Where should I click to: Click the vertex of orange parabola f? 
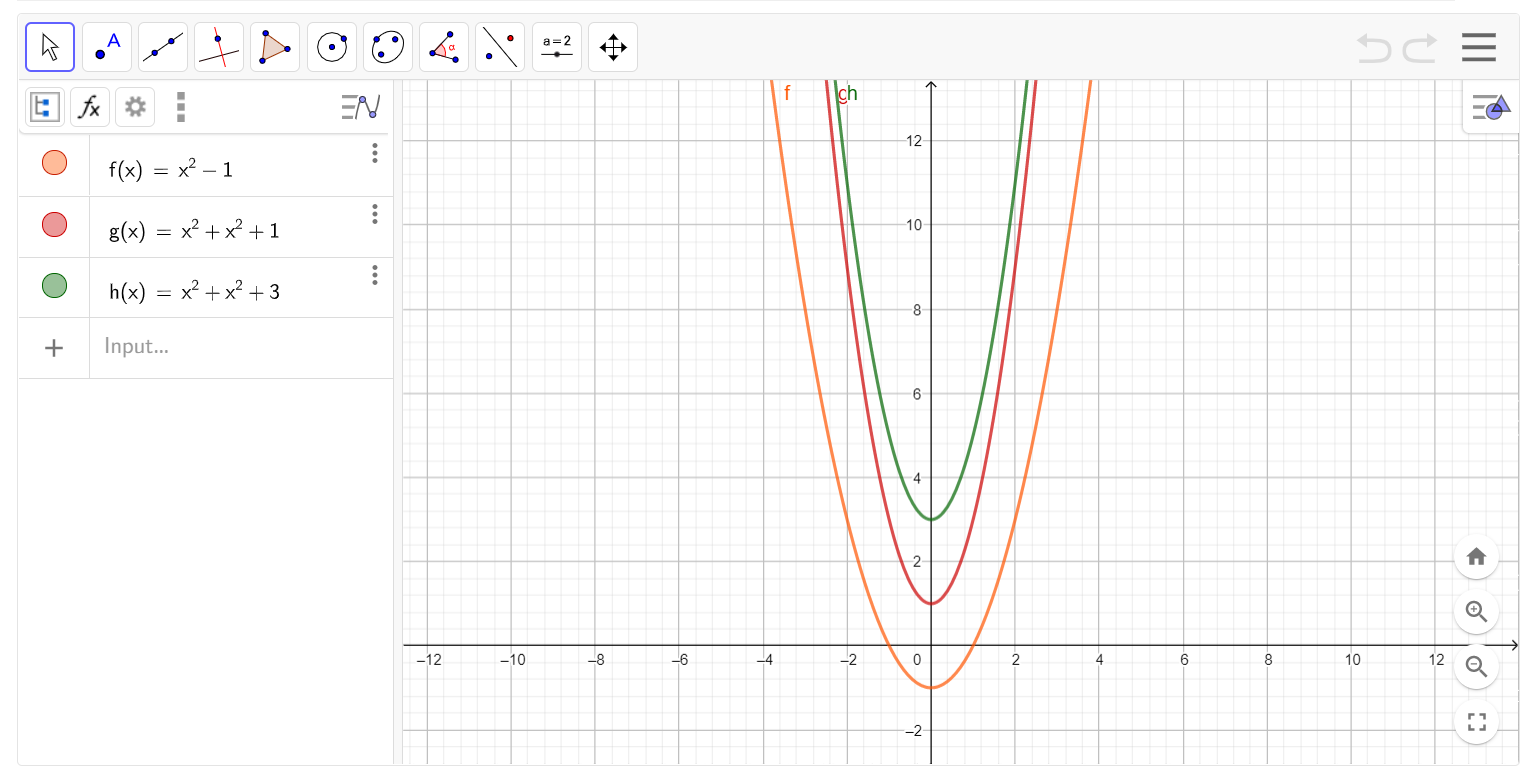point(931,687)
